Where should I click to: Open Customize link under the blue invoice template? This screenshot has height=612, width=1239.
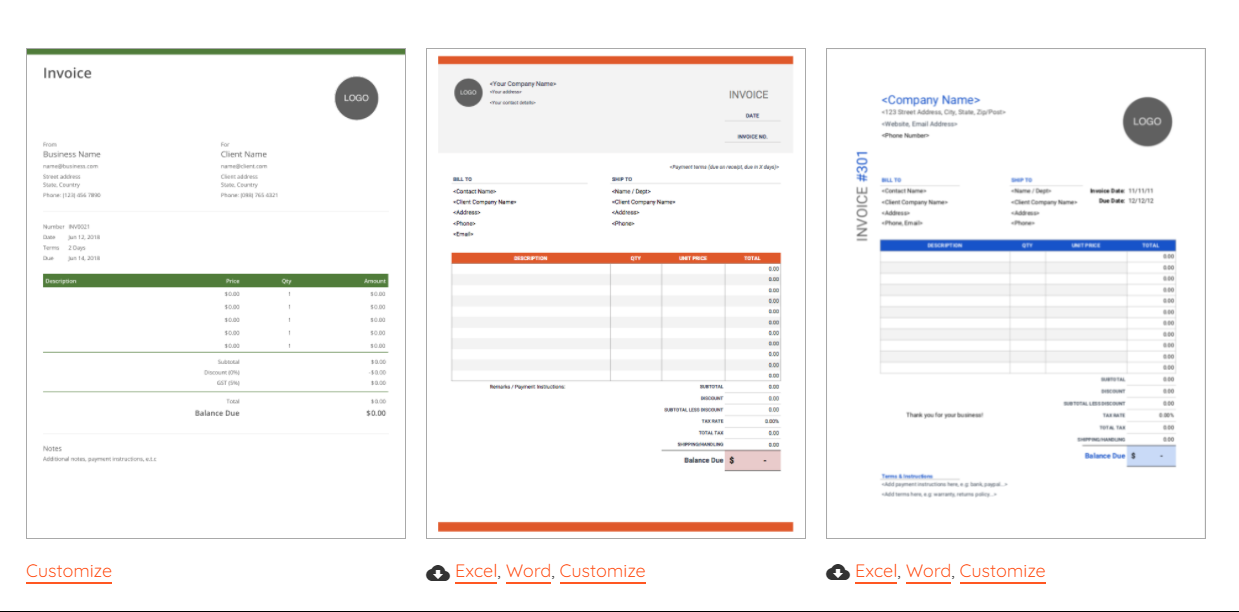(x=1002, y=571)
